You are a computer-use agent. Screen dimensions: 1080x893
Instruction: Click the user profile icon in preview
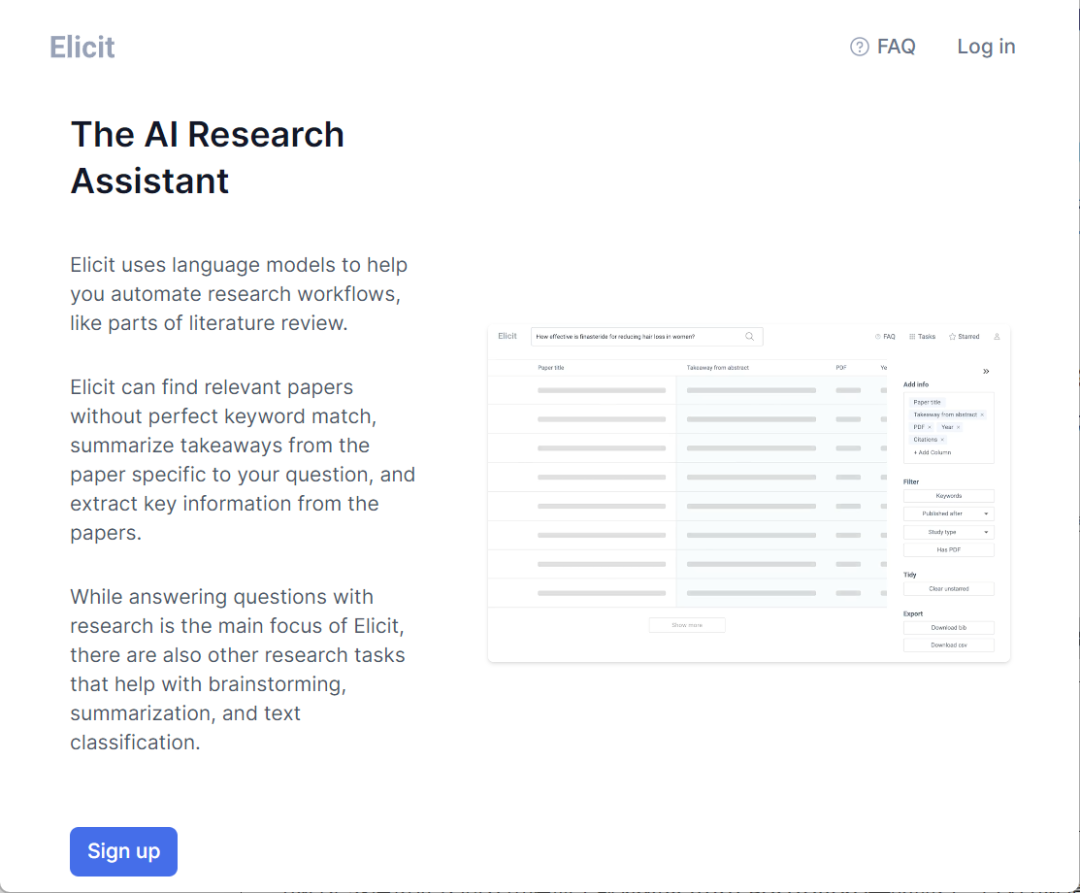coord(997,337)
